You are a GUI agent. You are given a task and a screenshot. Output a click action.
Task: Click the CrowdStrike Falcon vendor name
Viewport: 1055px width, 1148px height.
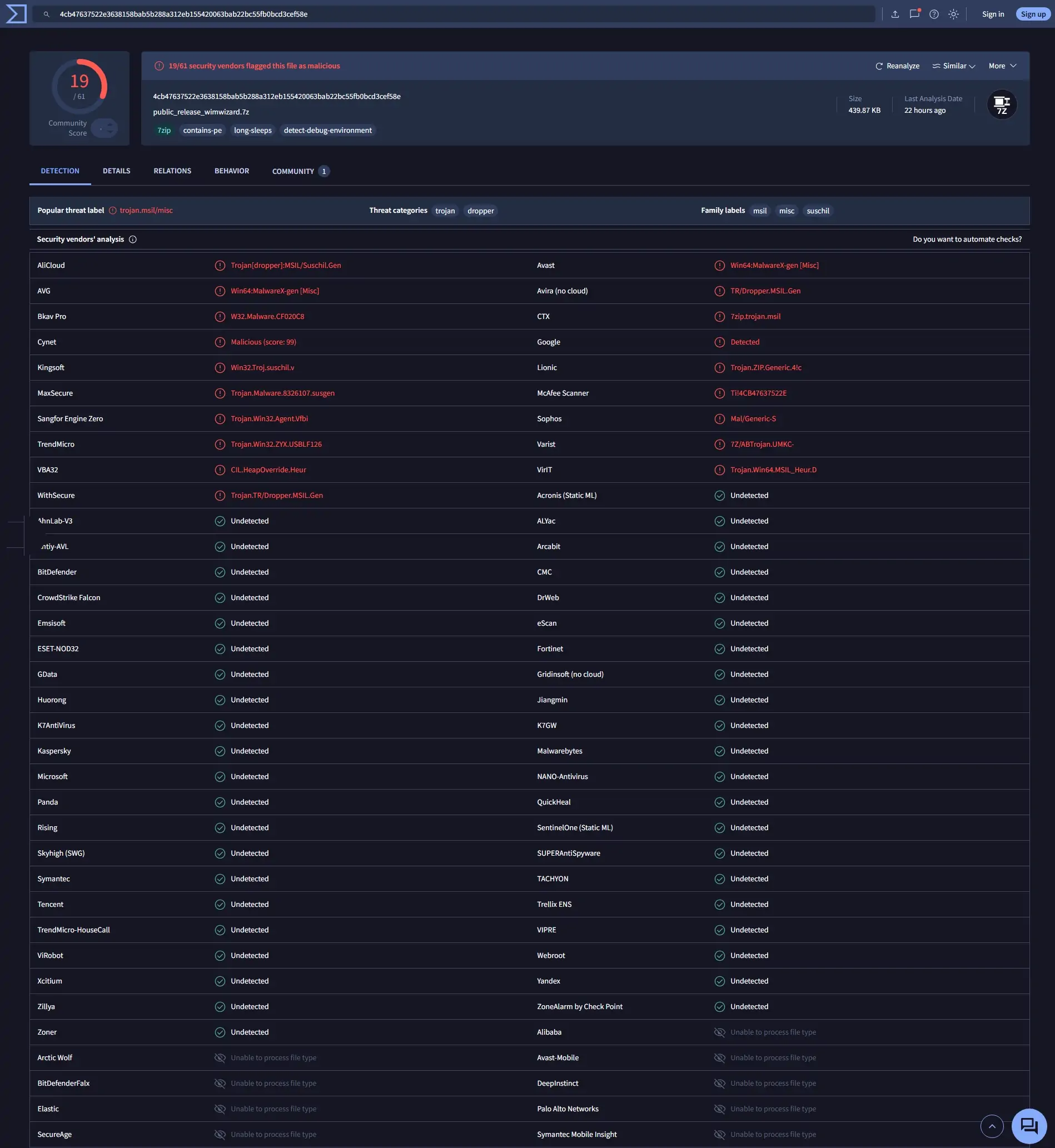point(69,598)
